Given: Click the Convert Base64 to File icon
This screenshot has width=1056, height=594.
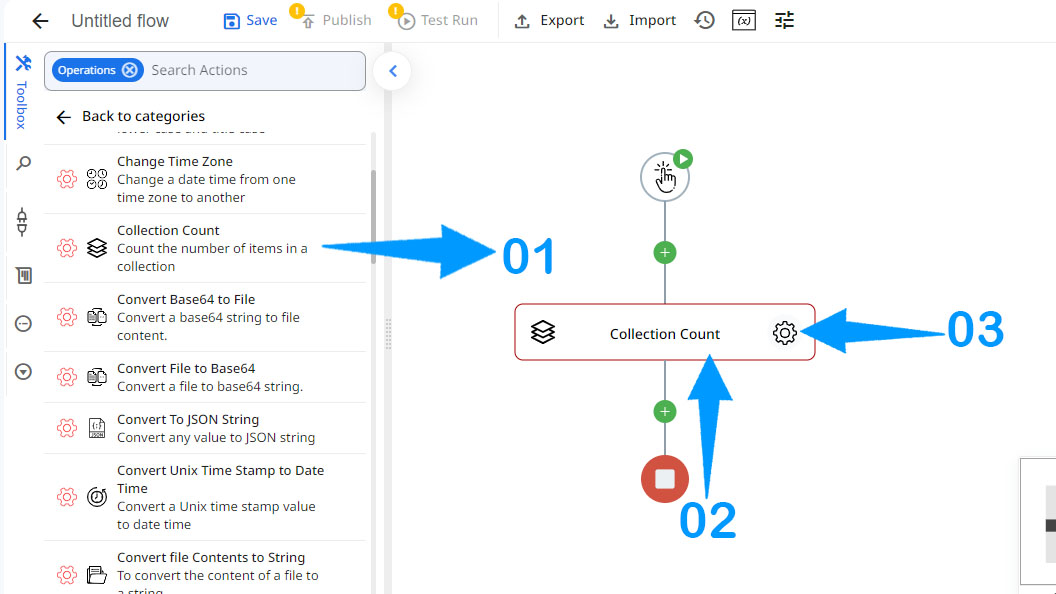Looking at the screenshot, I should click(97, 317).
